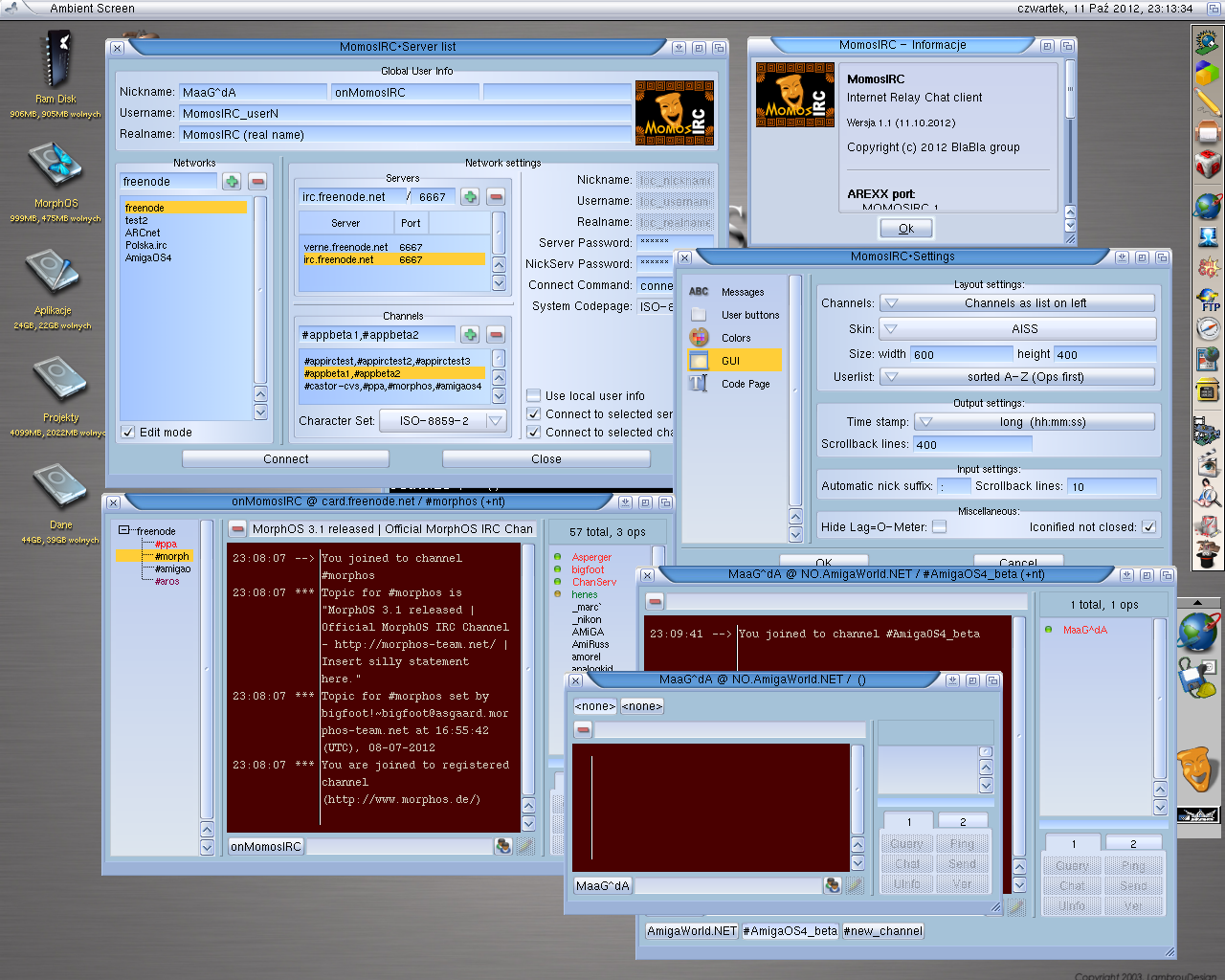The width and height of the screenshot is (1225, 980).
Task: Toggle Connect to selected channels checkbox
Action: click(x=534, y=432)
